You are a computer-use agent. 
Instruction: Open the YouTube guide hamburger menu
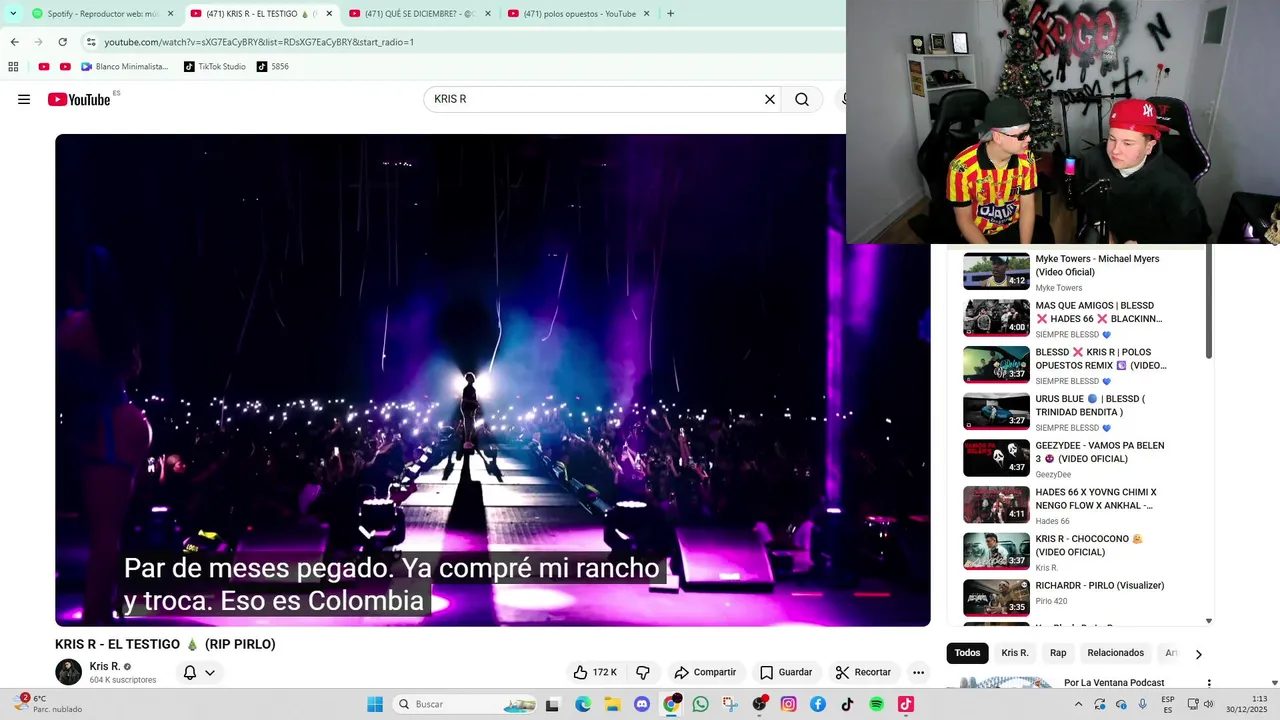coord(24,99)
